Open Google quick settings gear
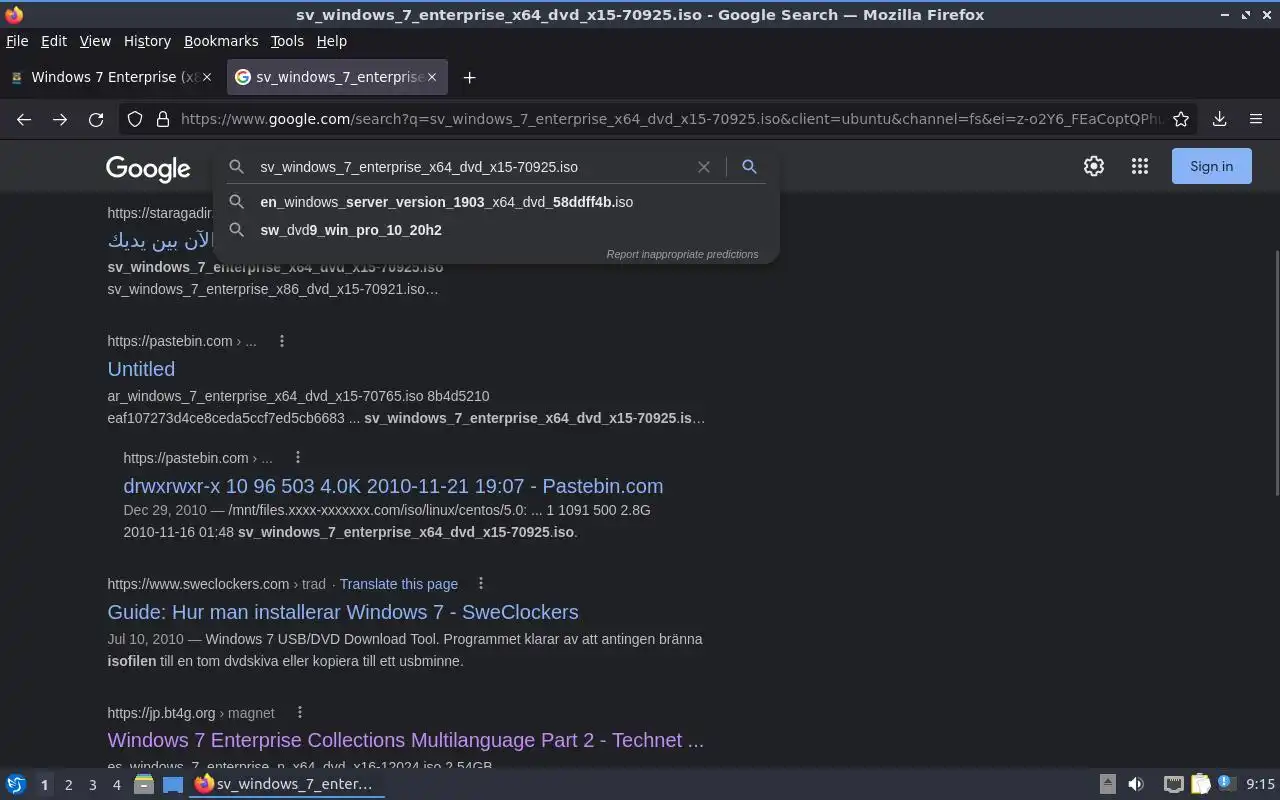1280x800 pixels. coord(1094,166)
